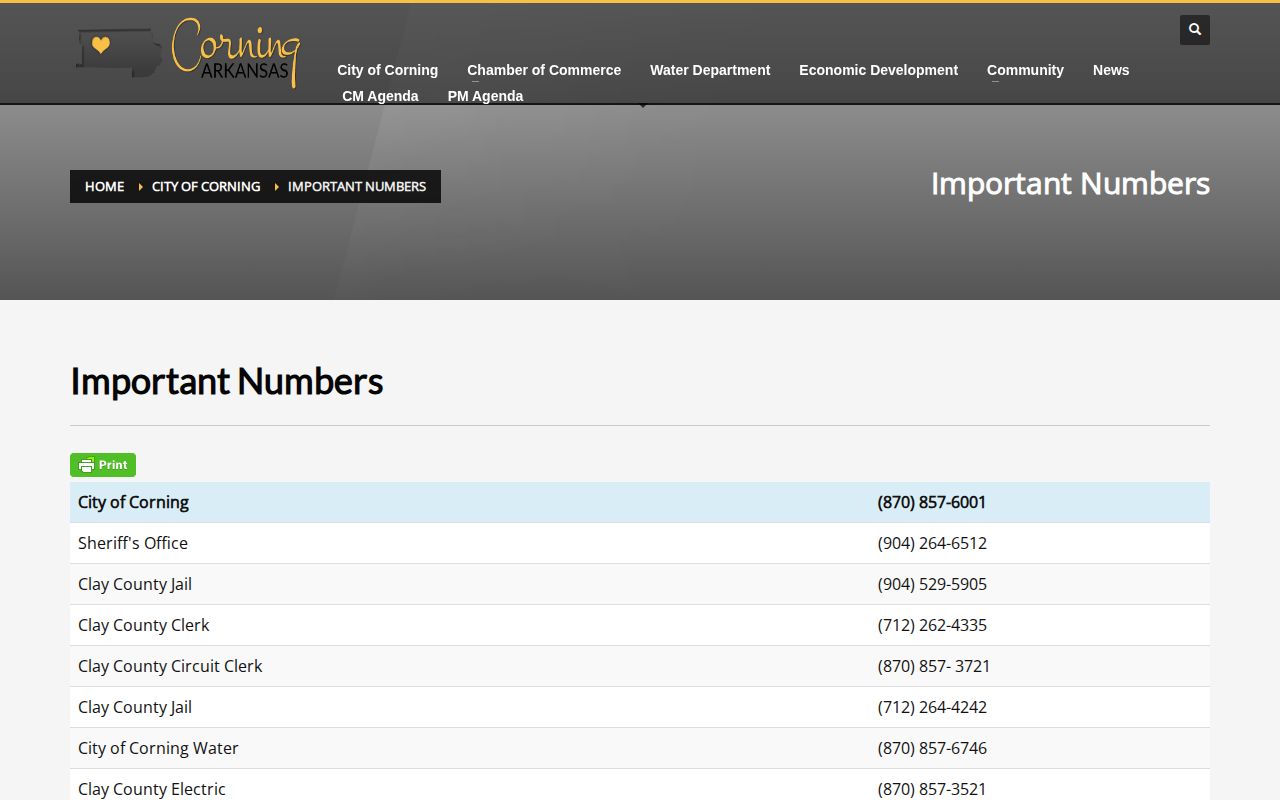Image resolution: width=1280 pixels, height=800 pixels.
Task: Open the Chamber of Commerce menu
Action: pos(544,70)
